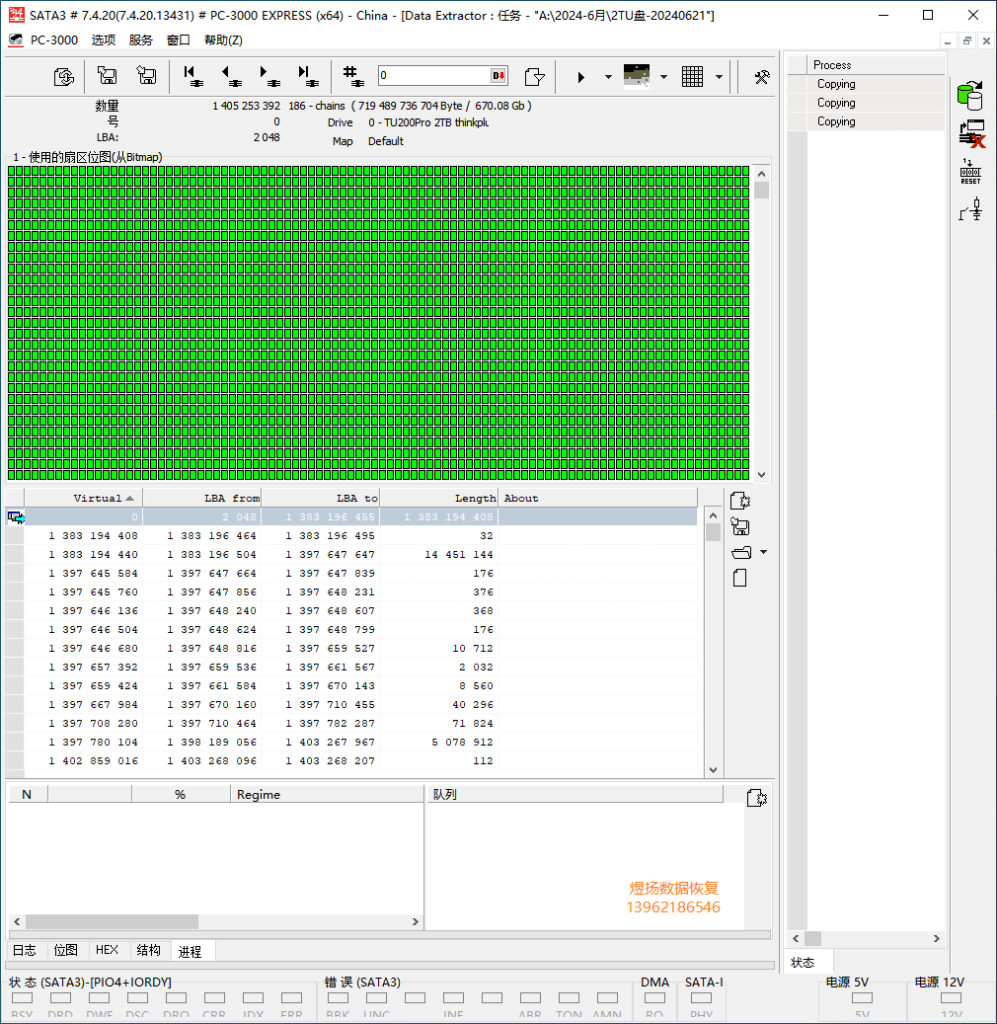Restore the inner Data Extractor window
This screenshot has height=1024, width=997.
coord(967,40)
